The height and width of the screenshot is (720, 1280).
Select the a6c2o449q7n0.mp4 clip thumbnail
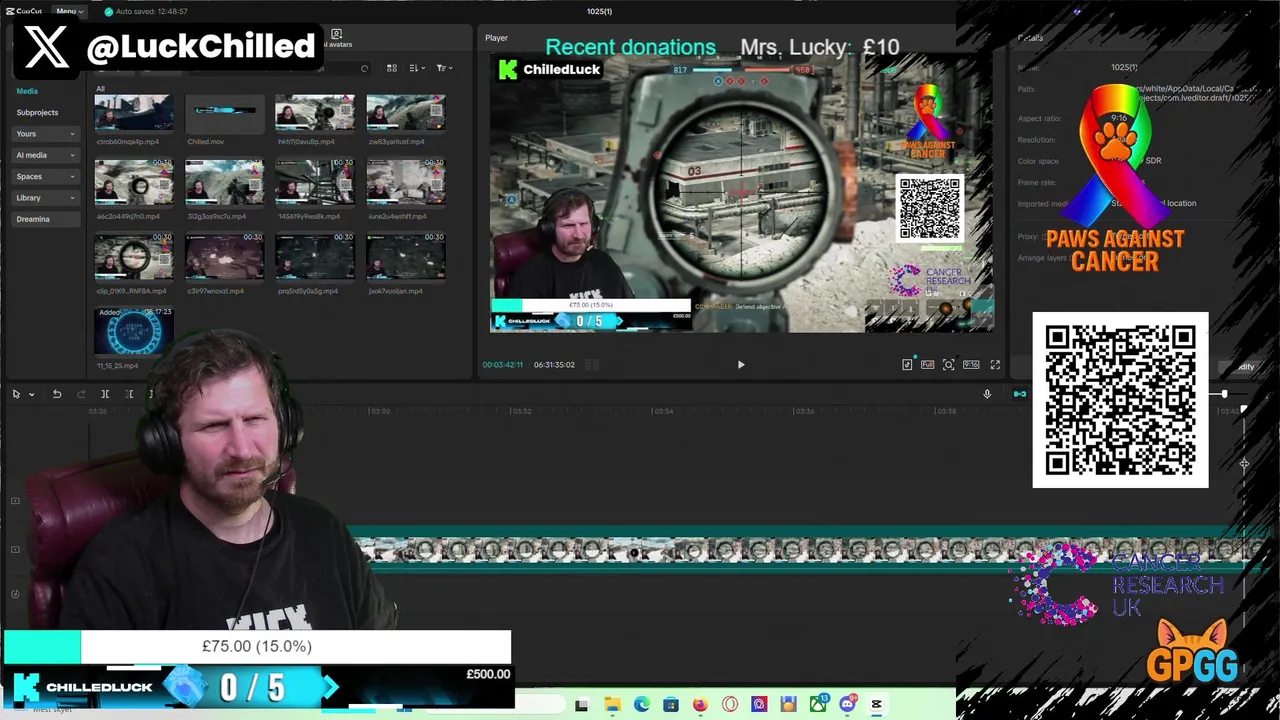[x=134, y=181]
